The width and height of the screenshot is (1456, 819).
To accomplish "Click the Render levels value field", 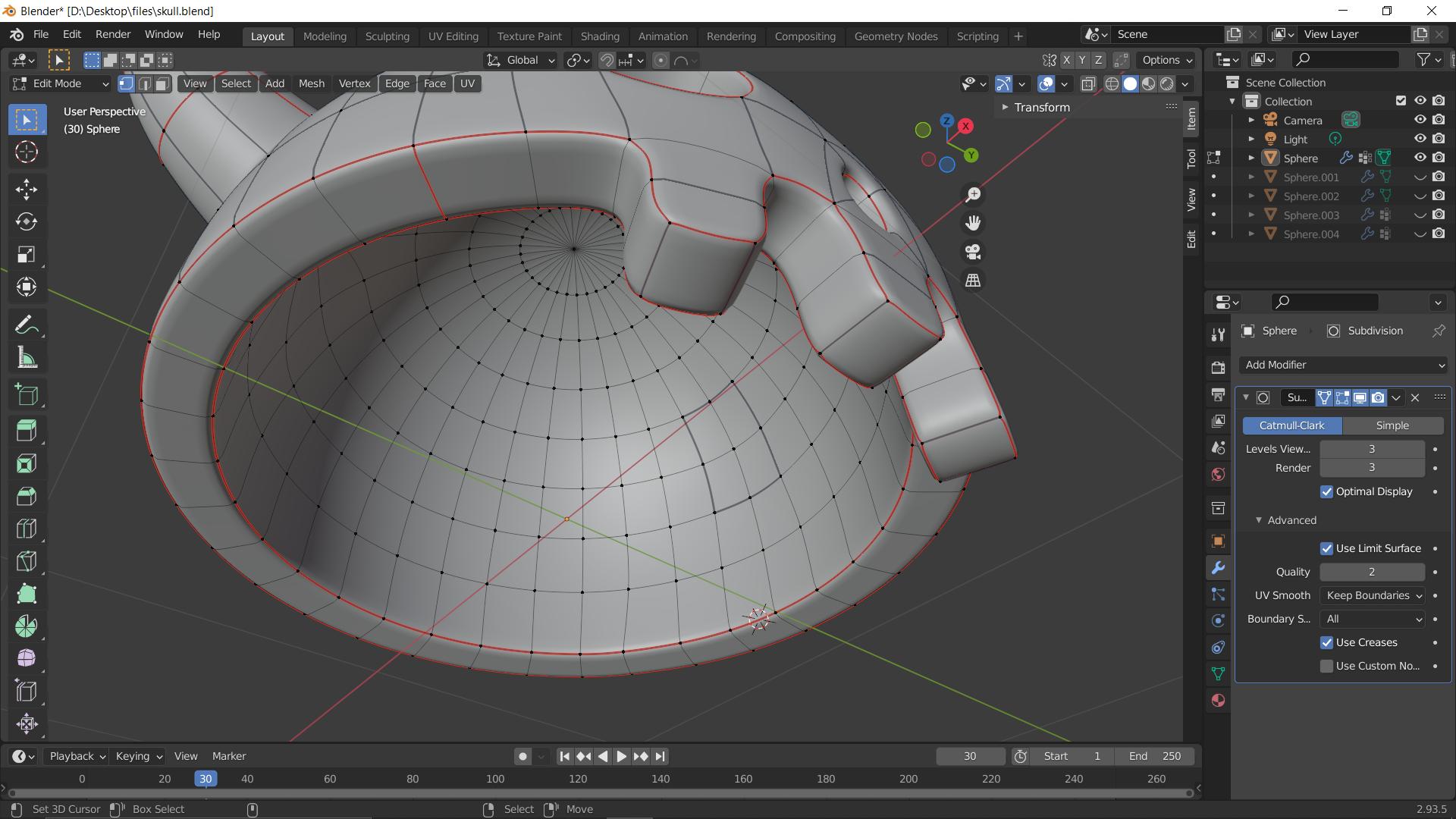I will click(1372, 468).
